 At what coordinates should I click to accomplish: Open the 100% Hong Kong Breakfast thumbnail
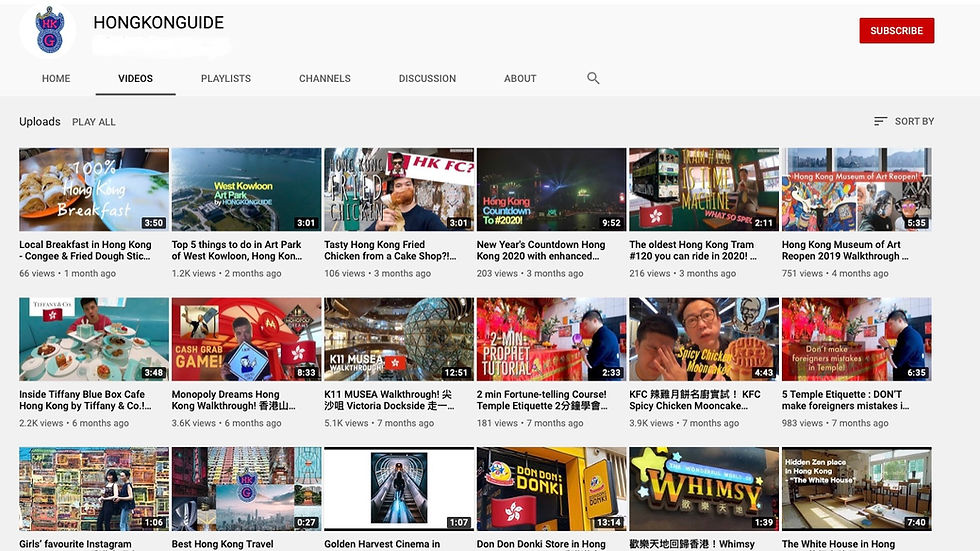tap(94, 190)
